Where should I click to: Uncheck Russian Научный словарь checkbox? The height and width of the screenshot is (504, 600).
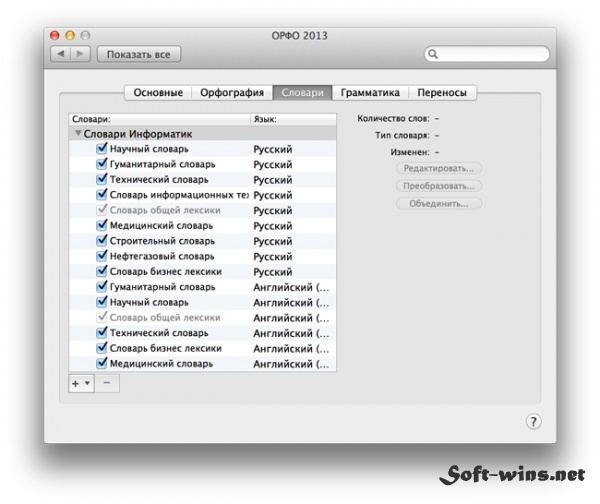[102, 148]
